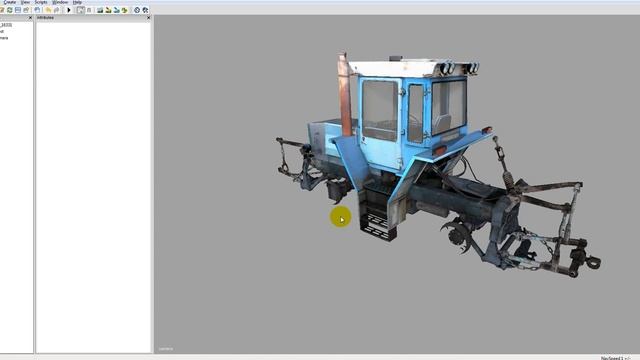Open the Create menu

[10, 2]
